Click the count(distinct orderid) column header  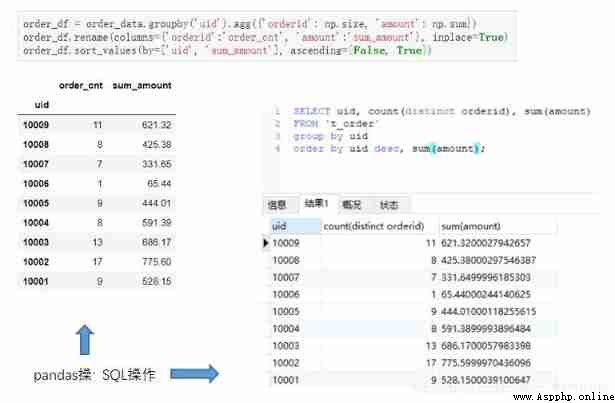click(374, 226)
